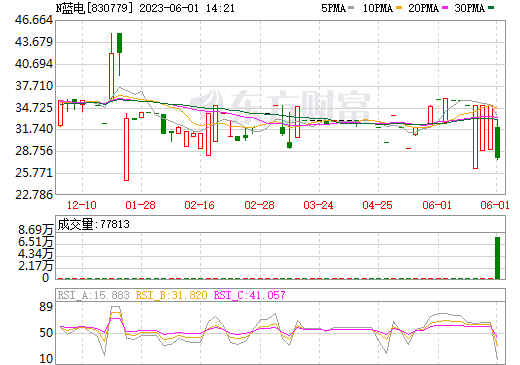Click the last green candlestick at right edge
520x365 pixels.
[497, 142]
